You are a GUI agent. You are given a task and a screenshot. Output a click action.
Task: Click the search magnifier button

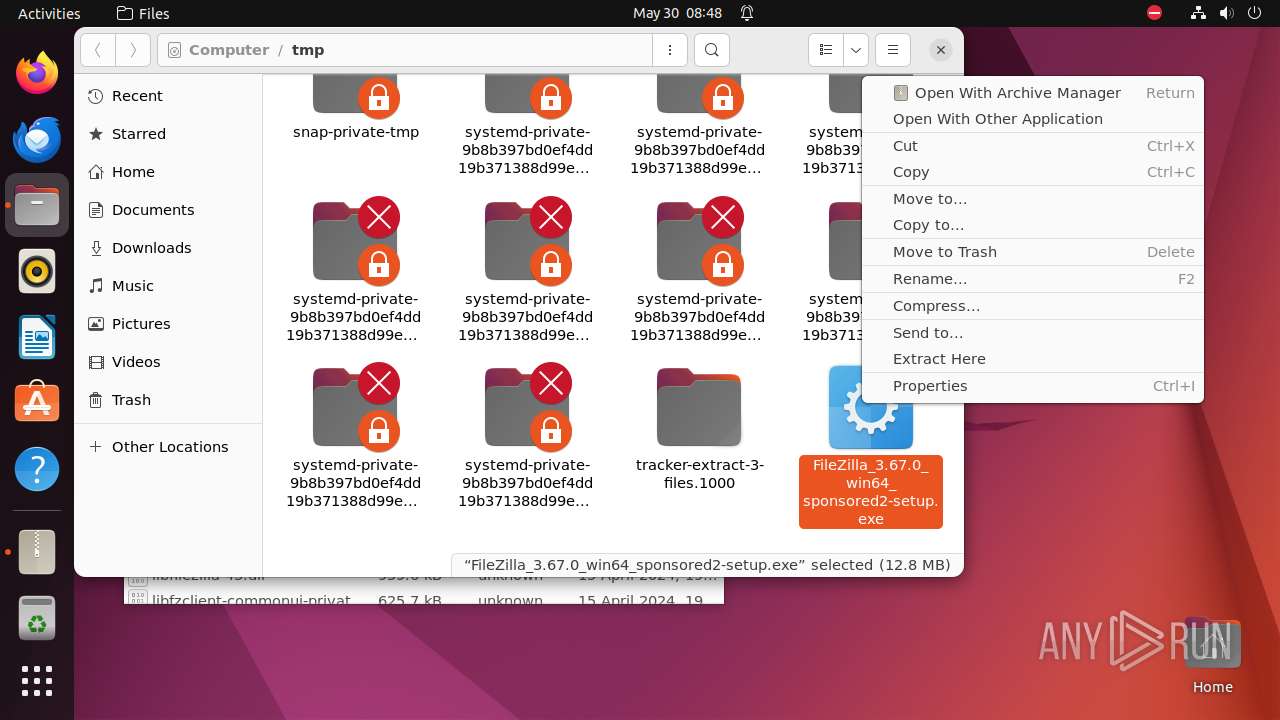(x=711, y=50)
